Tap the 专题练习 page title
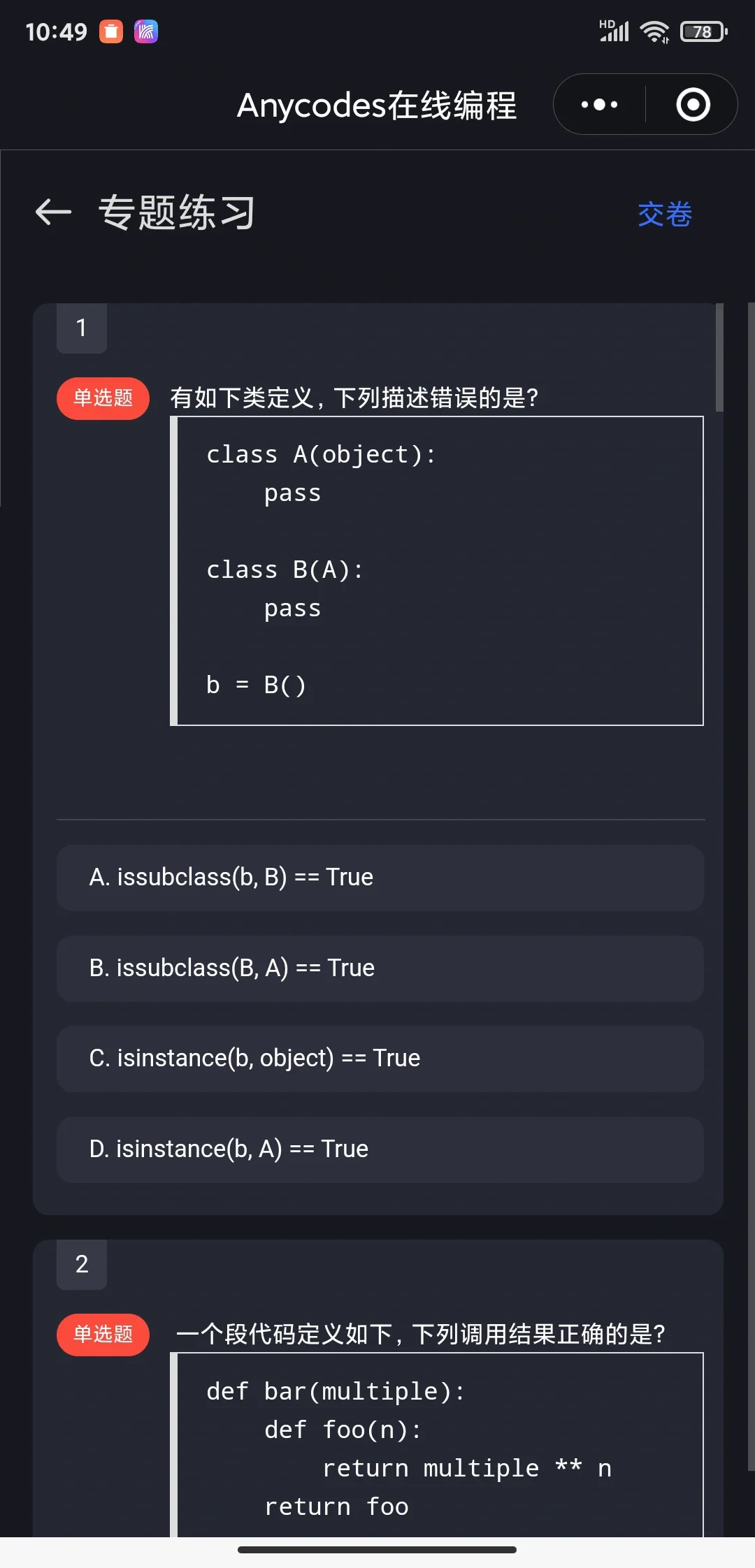 pos(177,212)
